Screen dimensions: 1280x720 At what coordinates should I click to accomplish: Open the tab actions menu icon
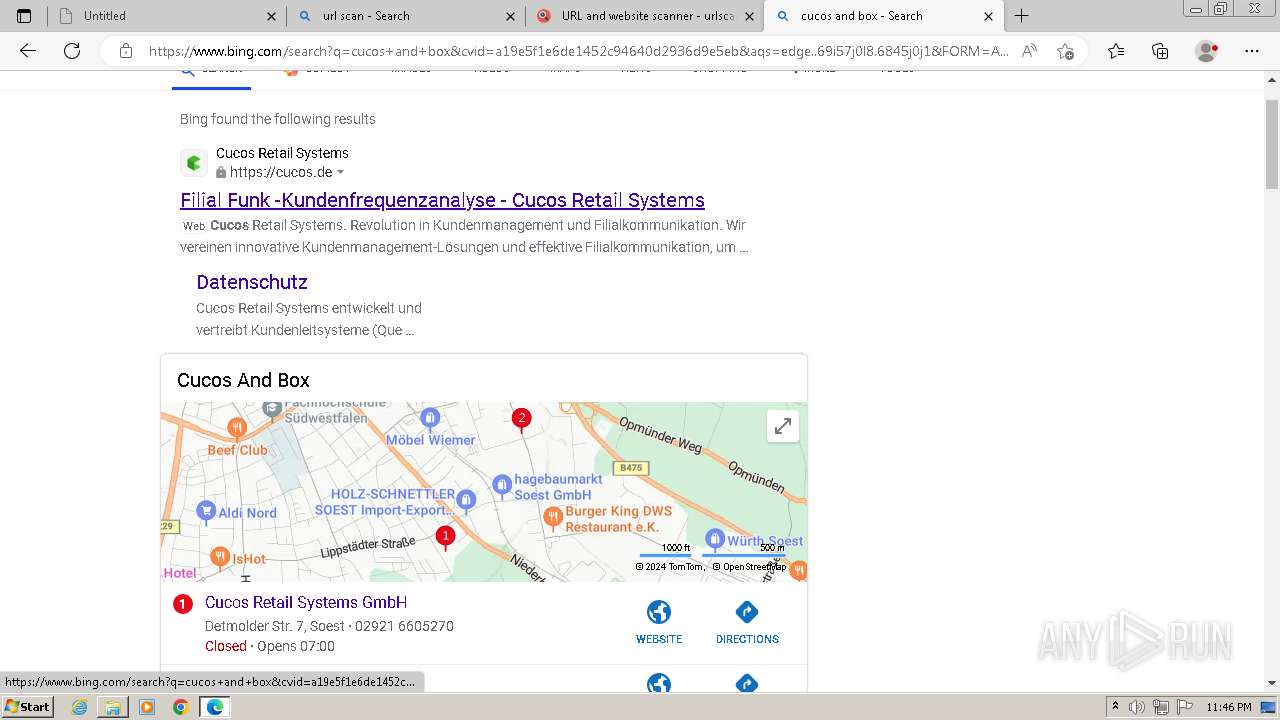coord(24,16)
